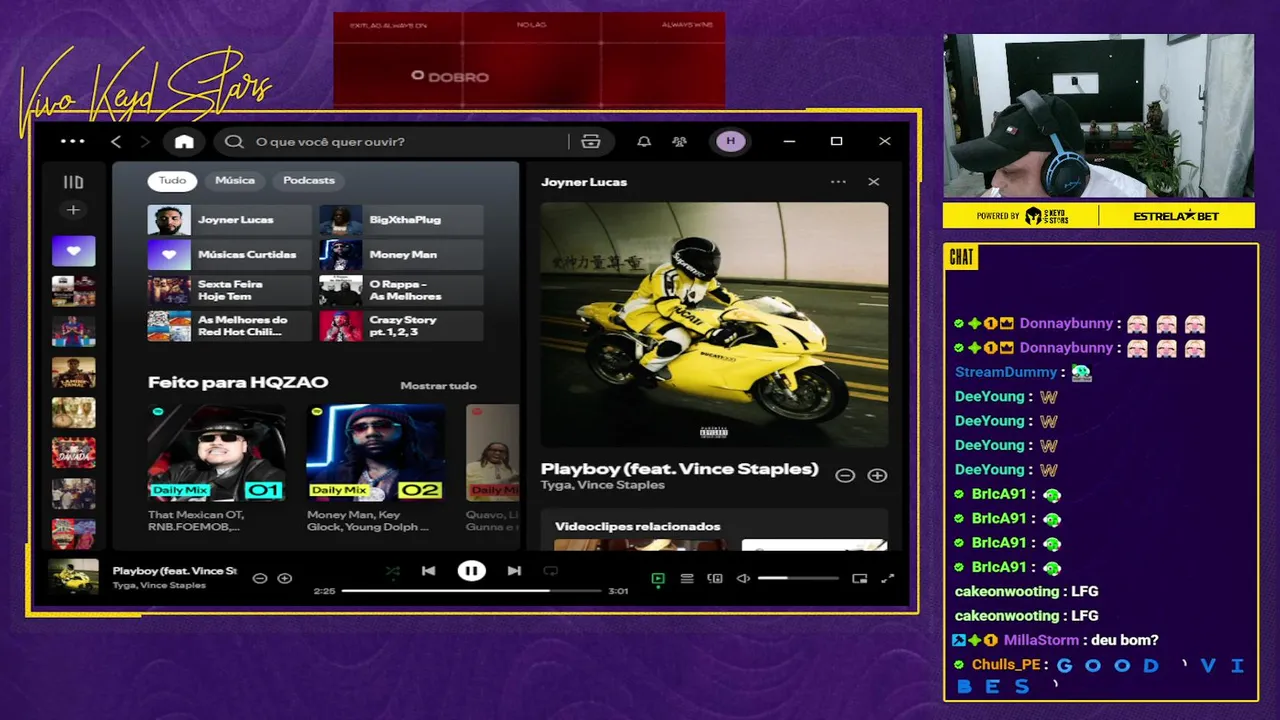Open the three-dot app menu
The height and width of the screenshot is (720, 1280).
(x=73, y=141)
